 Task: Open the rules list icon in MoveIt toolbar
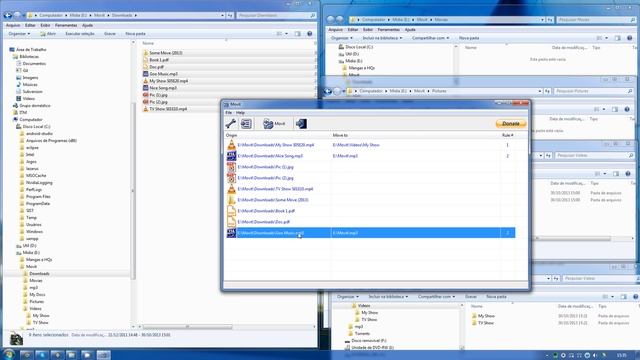[x=246, y=123]
